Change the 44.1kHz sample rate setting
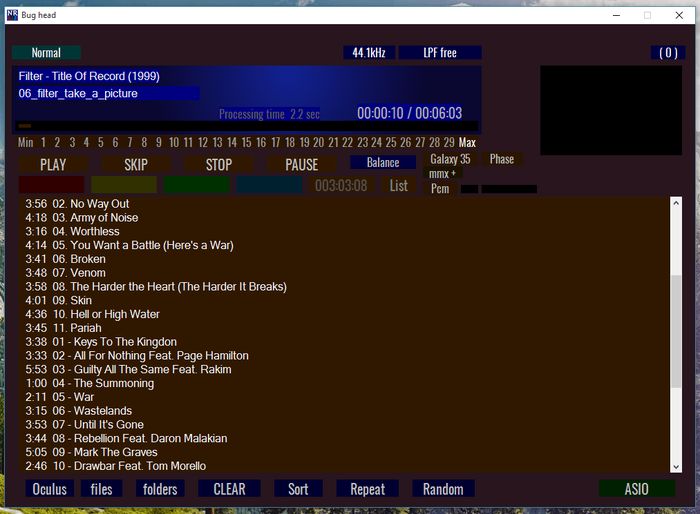The image size is (700, 514). point(367,53)
